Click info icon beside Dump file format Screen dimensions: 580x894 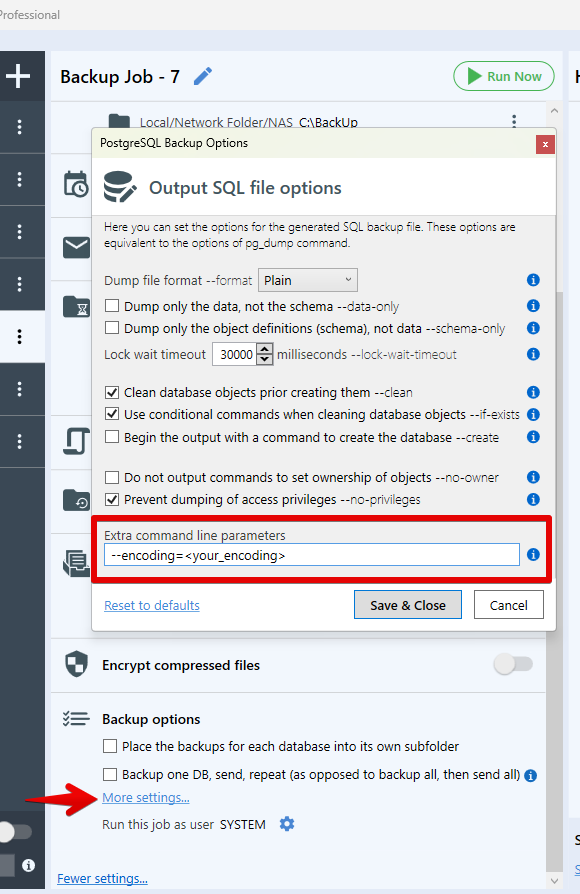[x=533, y=280]
